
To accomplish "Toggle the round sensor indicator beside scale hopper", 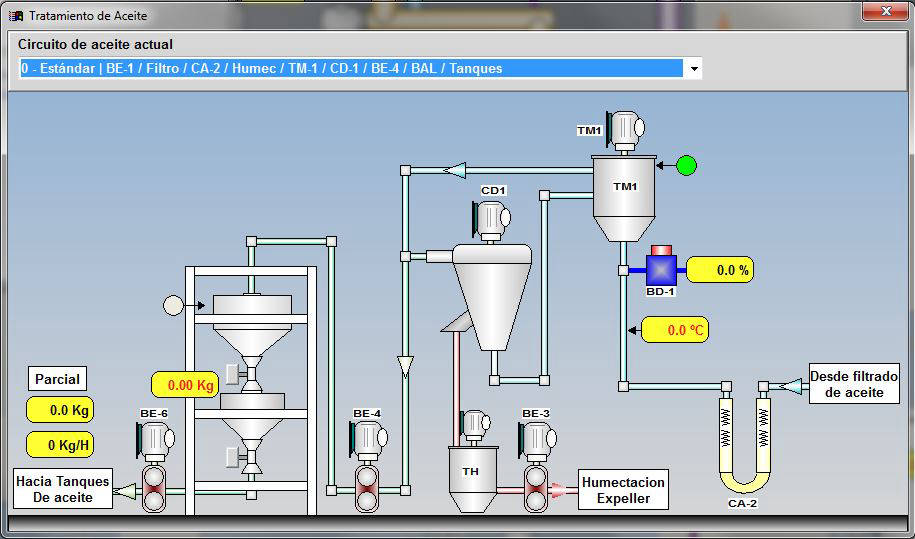I will tap(174, 305).
